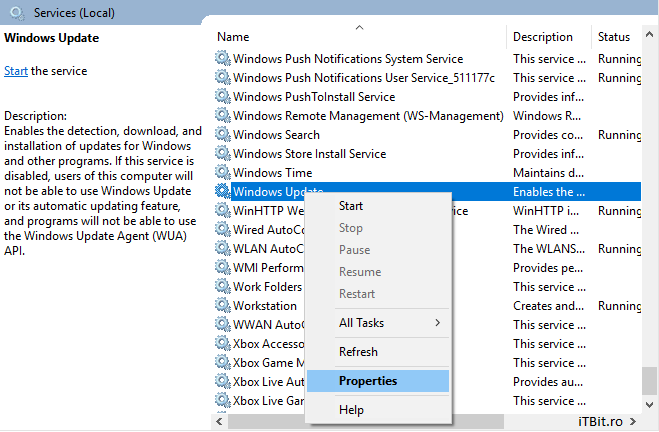This screenshot has width=659, height=432.
Task: Select the Workstation service gear icon
Action: click(x=222, y=306)
